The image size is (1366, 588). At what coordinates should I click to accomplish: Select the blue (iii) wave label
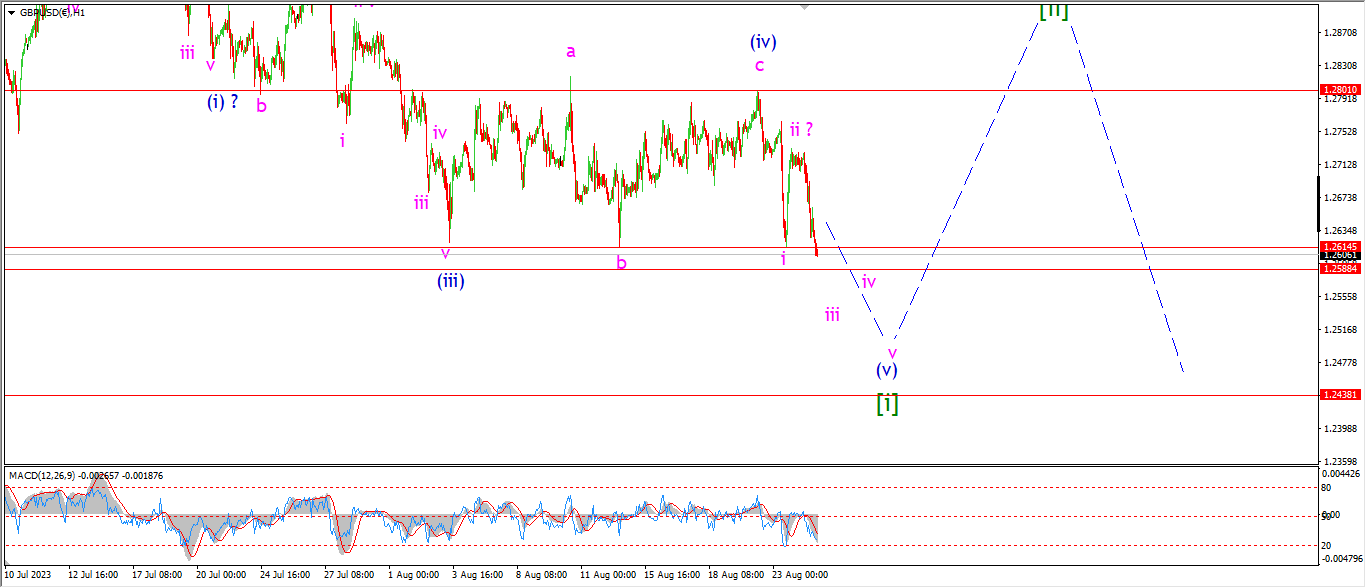coord(450,281)
